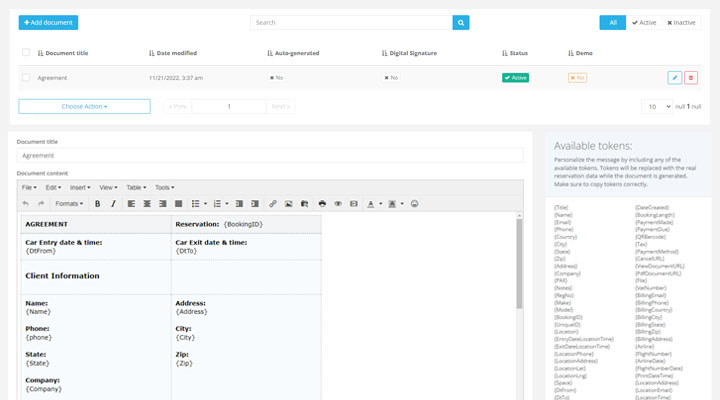Expand numbered list style dropdown arrow

pos(227,203)
